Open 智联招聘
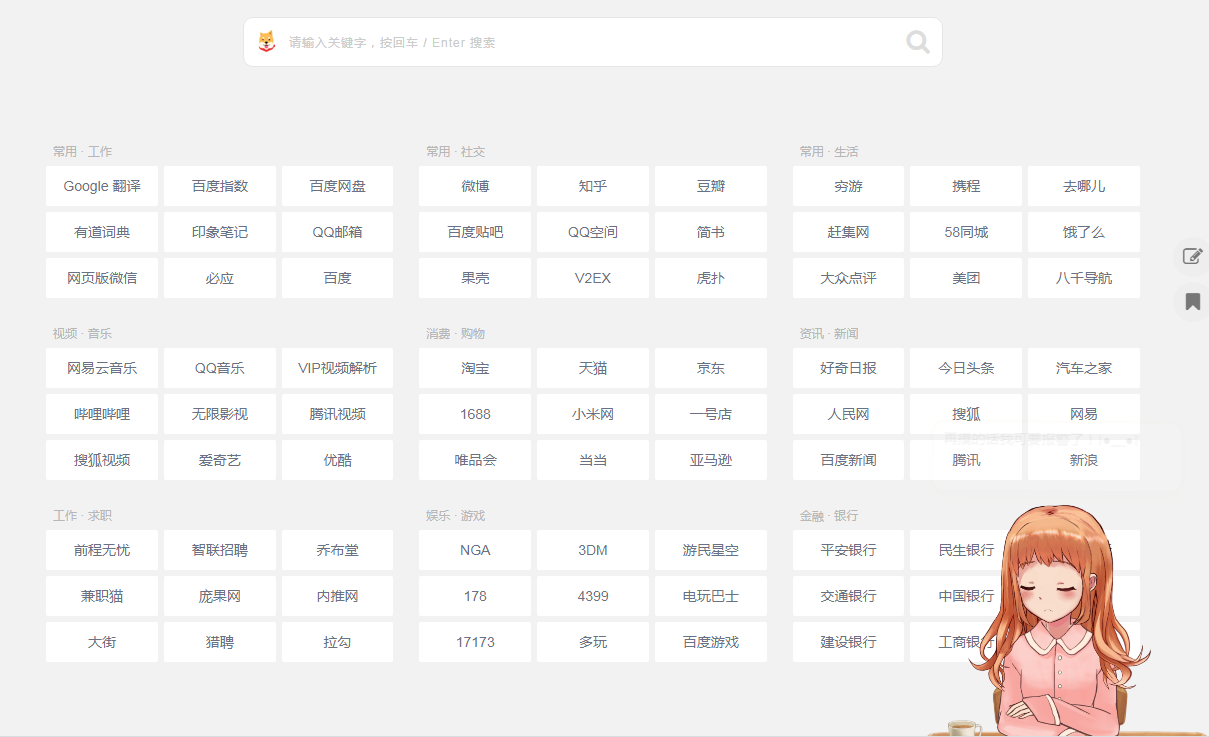1209x737 pixels. pos(220,550)
